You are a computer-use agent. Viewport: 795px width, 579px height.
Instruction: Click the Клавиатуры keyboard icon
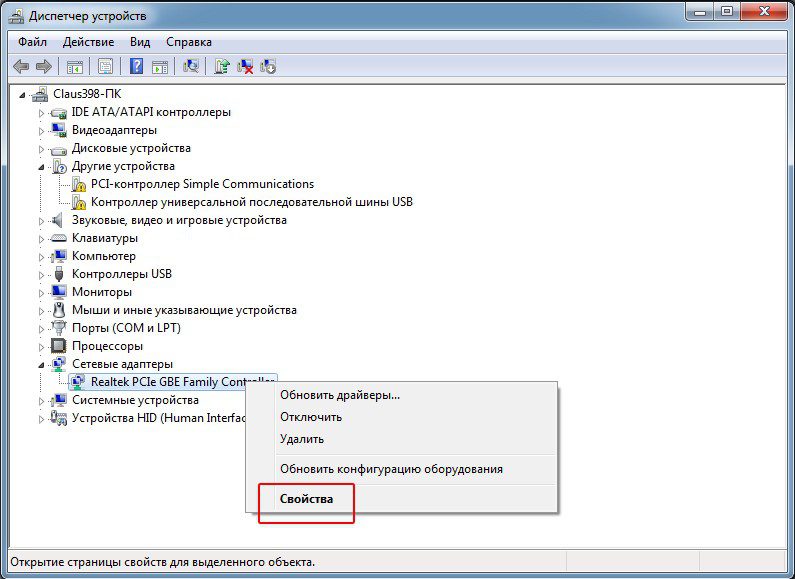coord(59,238)
